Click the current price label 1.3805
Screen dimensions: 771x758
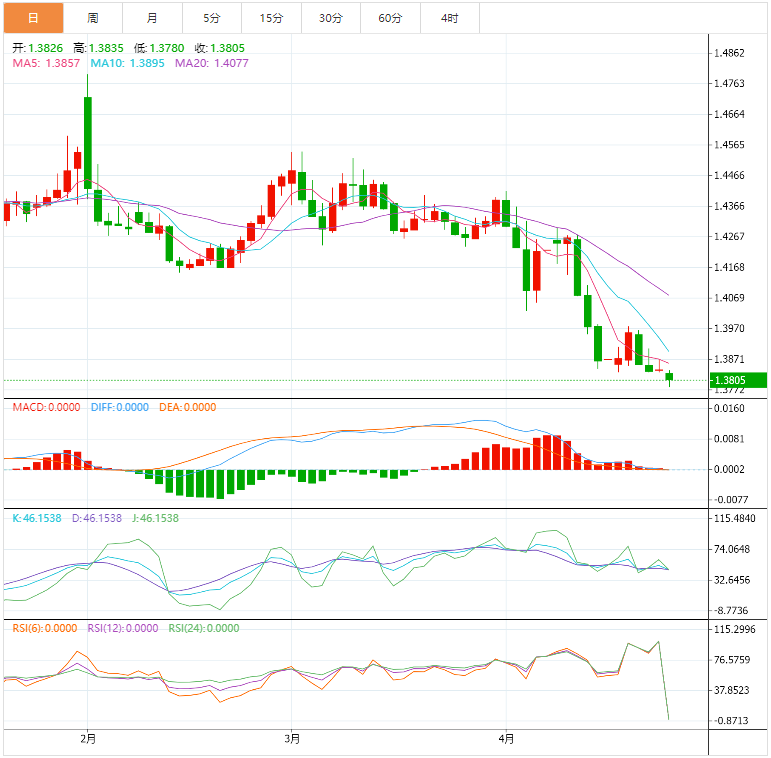point(738,380)
